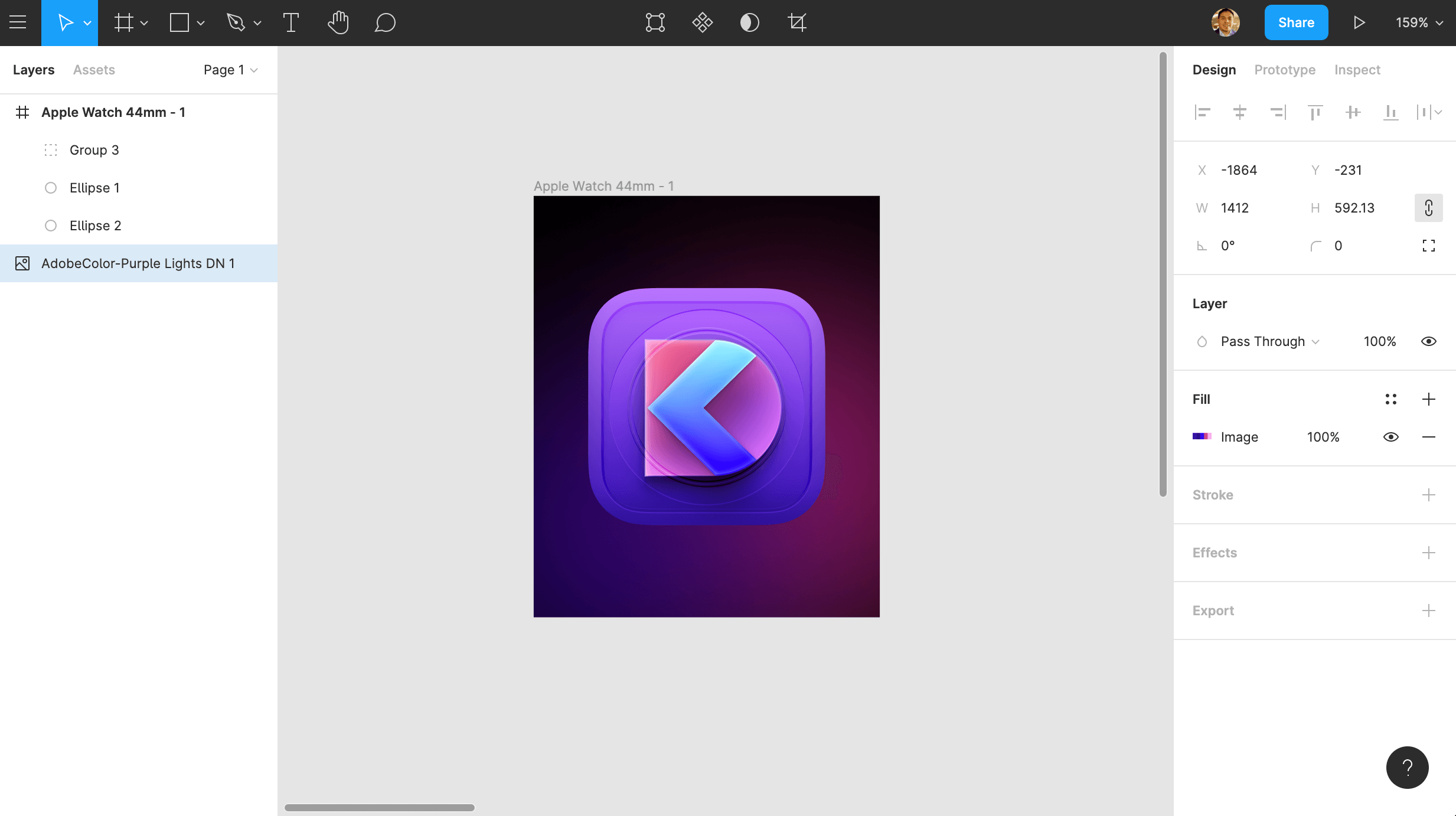Select the Text tool
This screenshot has height=816, width=1456.
[291, 23]
